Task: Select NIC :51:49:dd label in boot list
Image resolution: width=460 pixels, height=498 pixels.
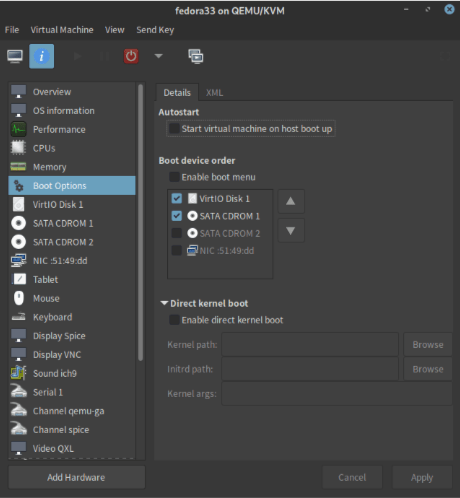Action: point(227,251)
